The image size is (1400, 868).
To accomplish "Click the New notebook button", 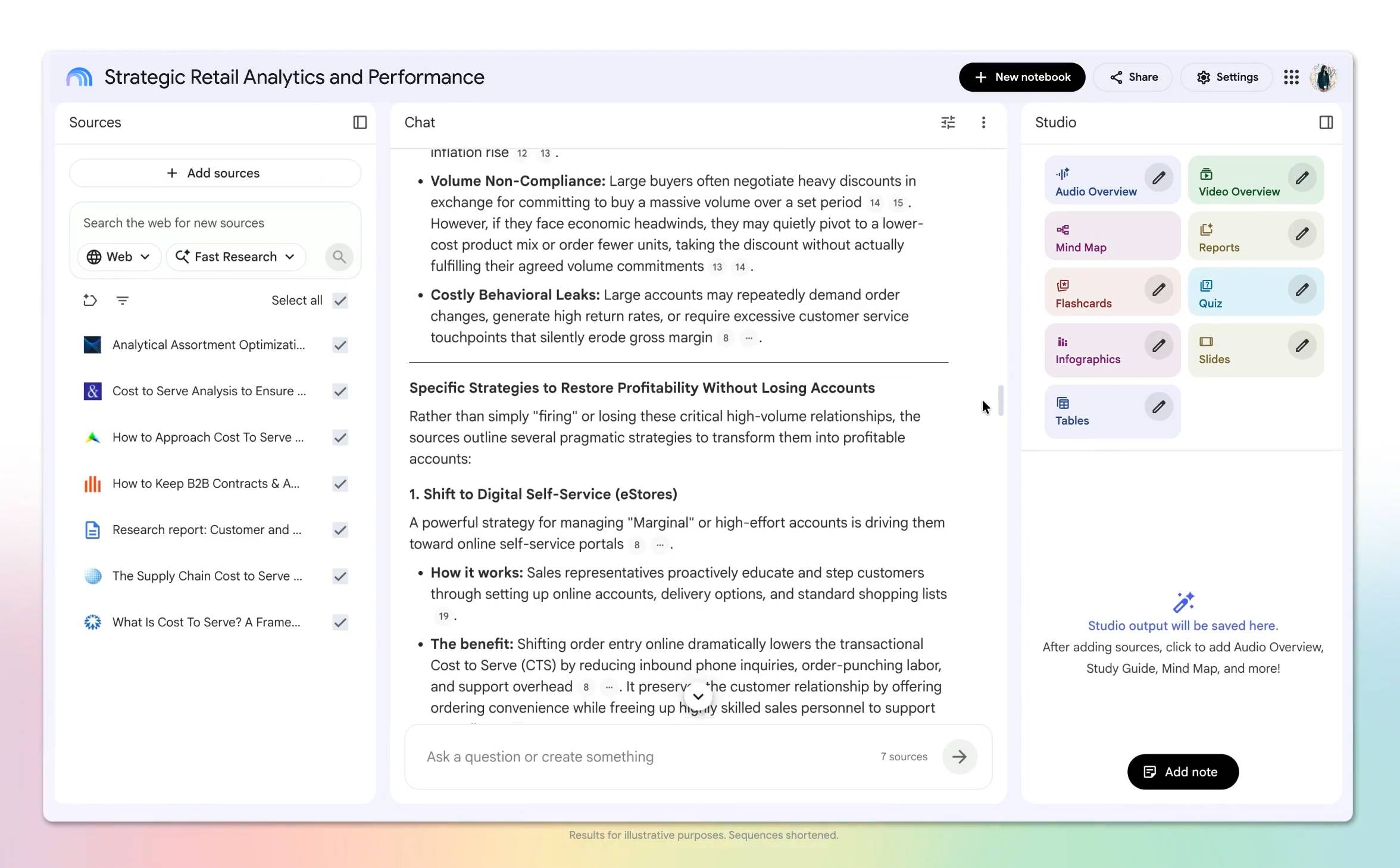I will 1021,77.
